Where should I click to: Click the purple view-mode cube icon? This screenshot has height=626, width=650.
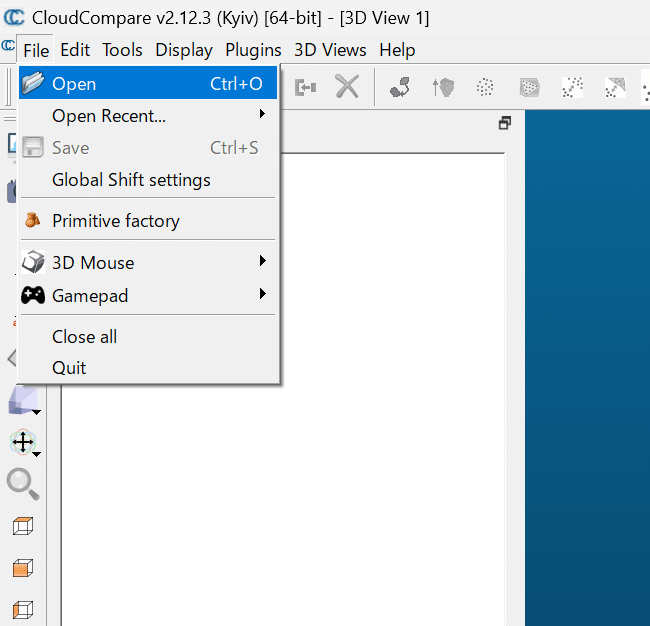coord(23,400)
